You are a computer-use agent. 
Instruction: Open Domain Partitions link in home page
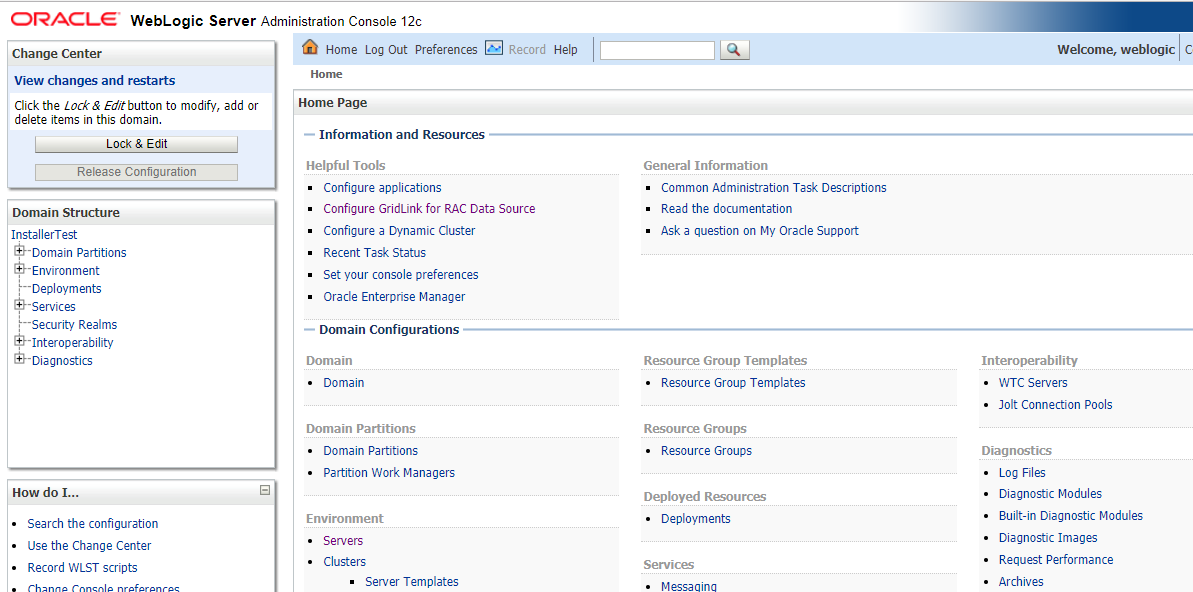[x=371, y=450]
